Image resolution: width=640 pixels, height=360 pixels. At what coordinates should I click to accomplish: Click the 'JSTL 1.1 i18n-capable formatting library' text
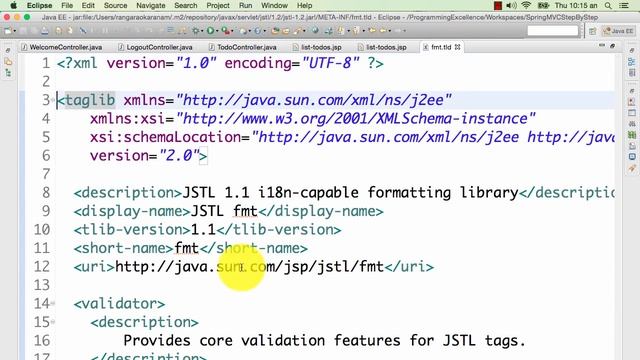tap(350, 192)
